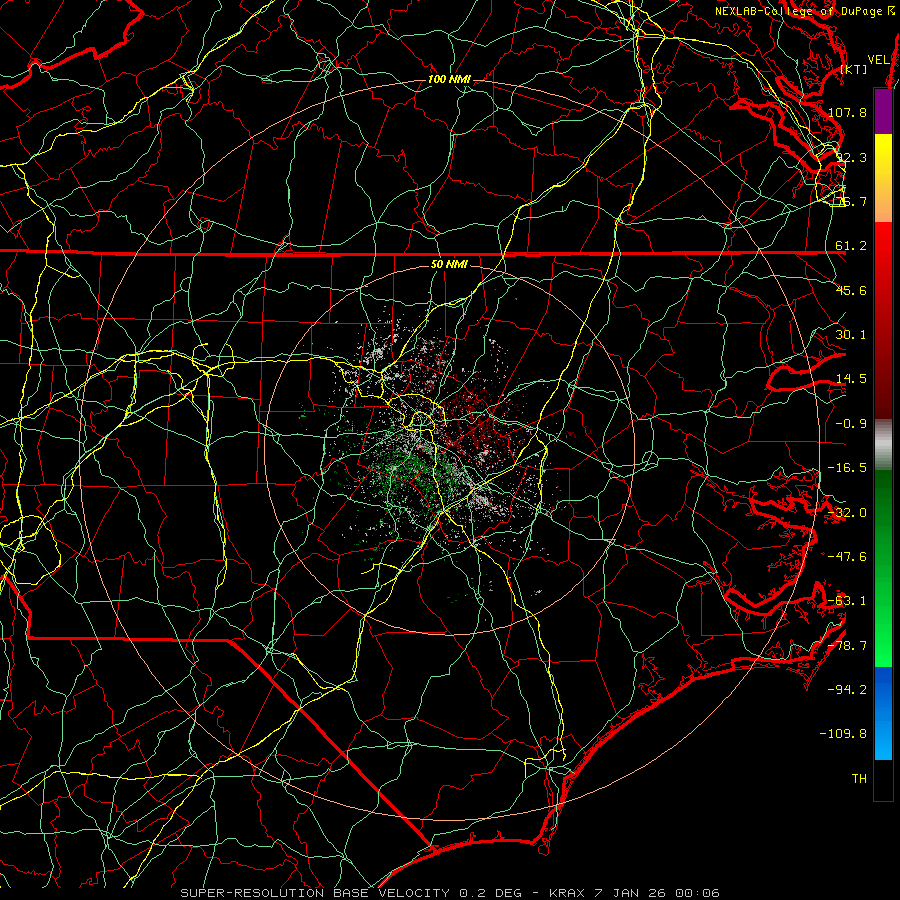The height and width of the screenshot is (900, 900).
Task: Click the NEXLAB-College of DuPage watermark text
Action: click(x=805, y=11)
